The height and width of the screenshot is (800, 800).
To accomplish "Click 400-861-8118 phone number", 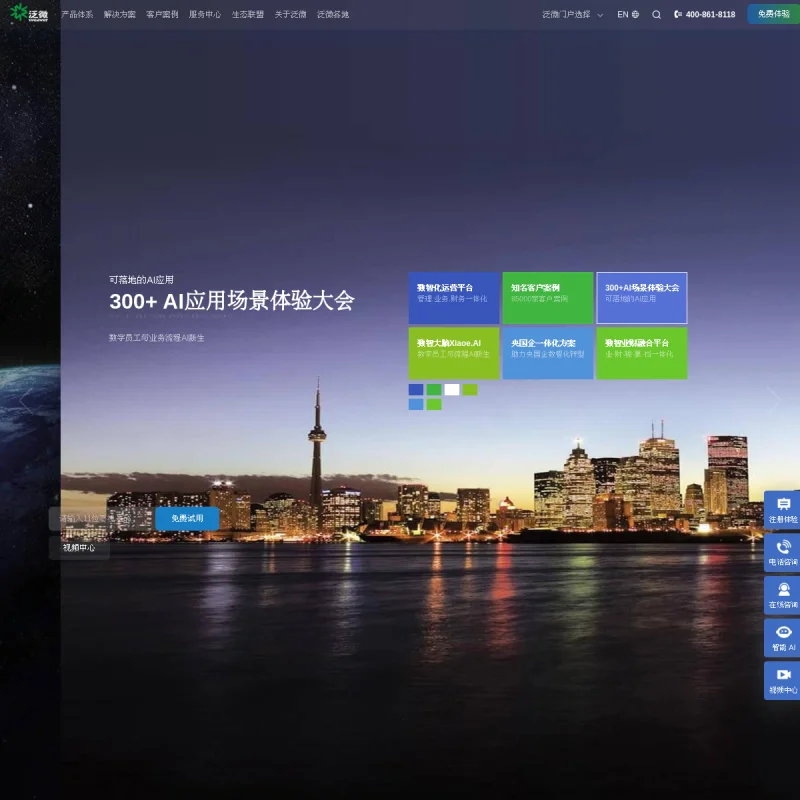I will point(710,14).
